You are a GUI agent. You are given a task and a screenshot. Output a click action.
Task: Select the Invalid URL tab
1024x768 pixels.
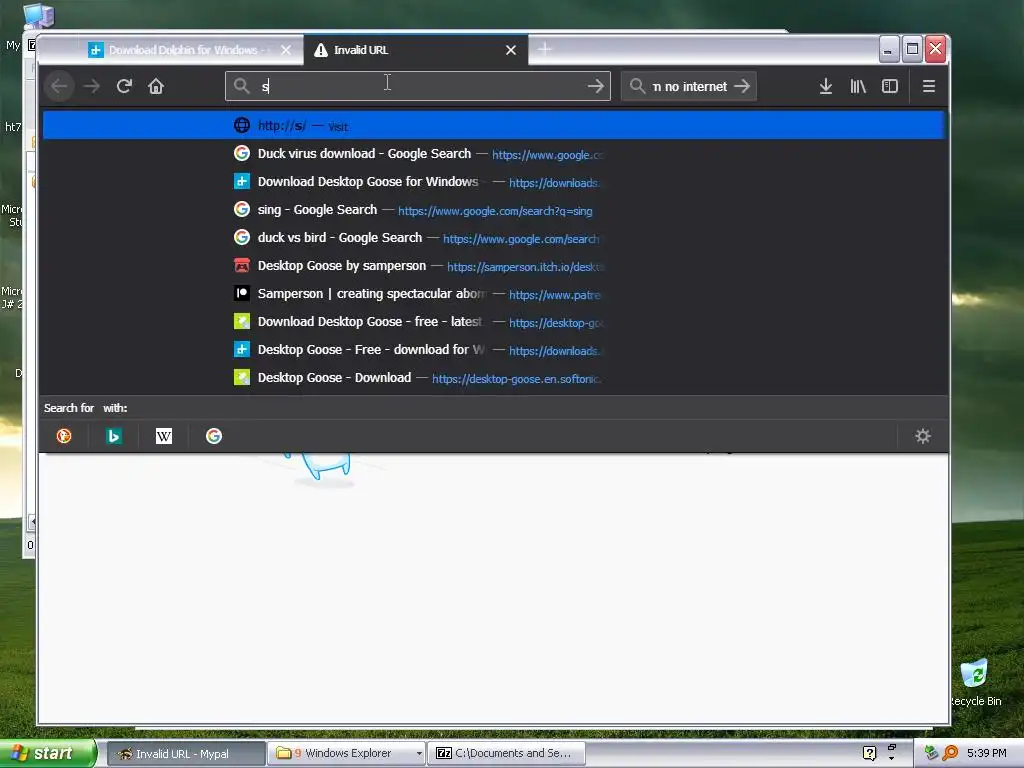(x=416, y=50)
